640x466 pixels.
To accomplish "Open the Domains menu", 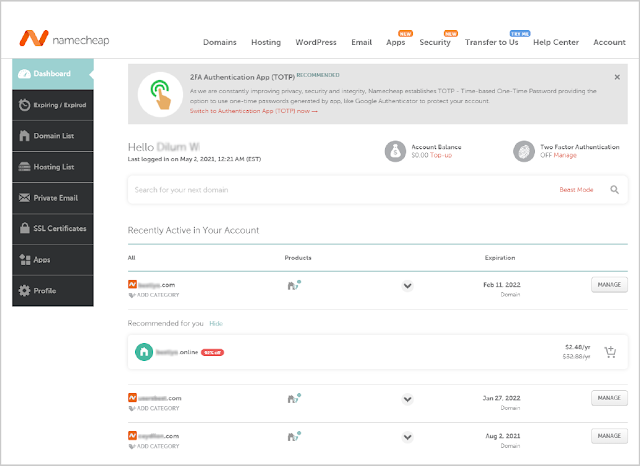I will click(x=220, y=42).
